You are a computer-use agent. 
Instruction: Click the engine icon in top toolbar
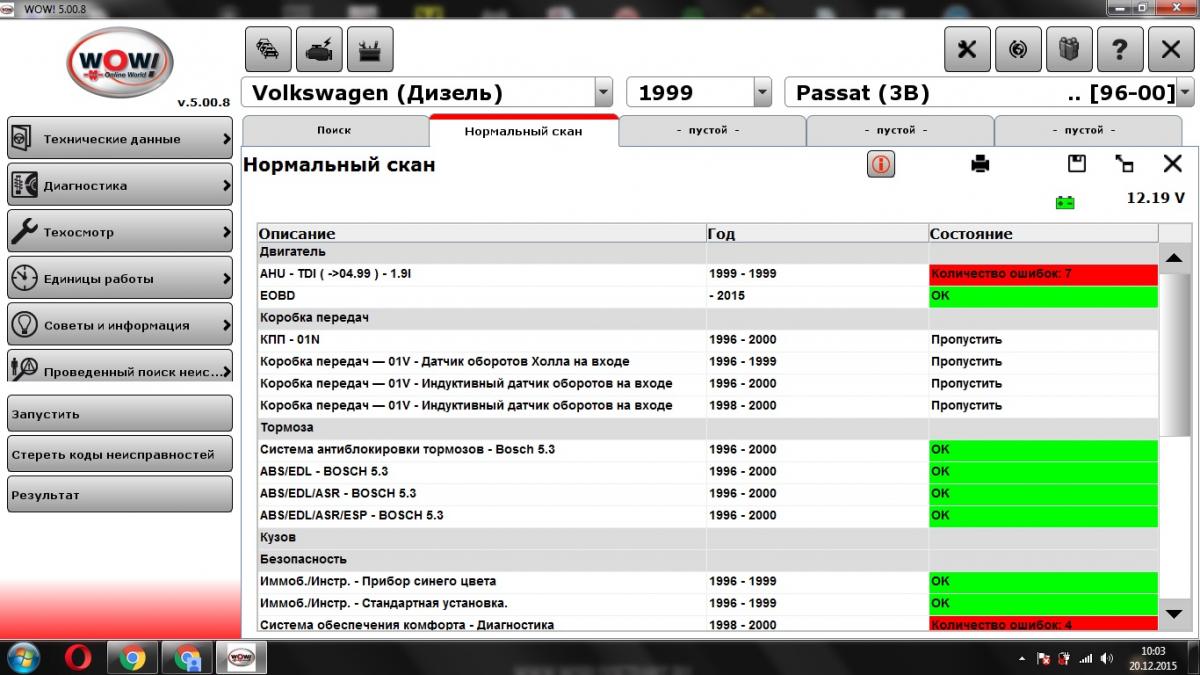(x=319, y=49)
